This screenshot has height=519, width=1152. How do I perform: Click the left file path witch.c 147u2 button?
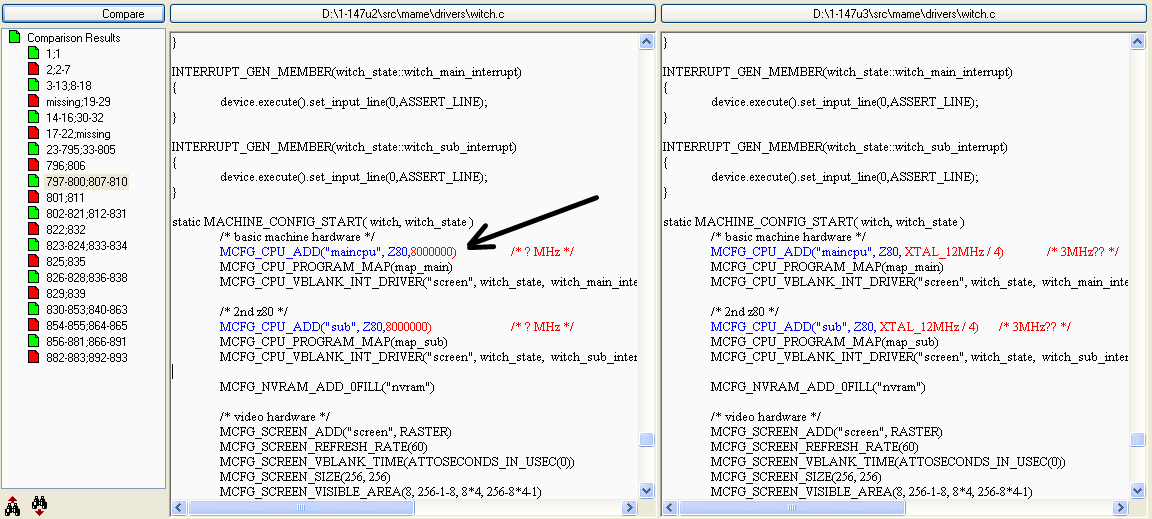(x=412, y=14)
